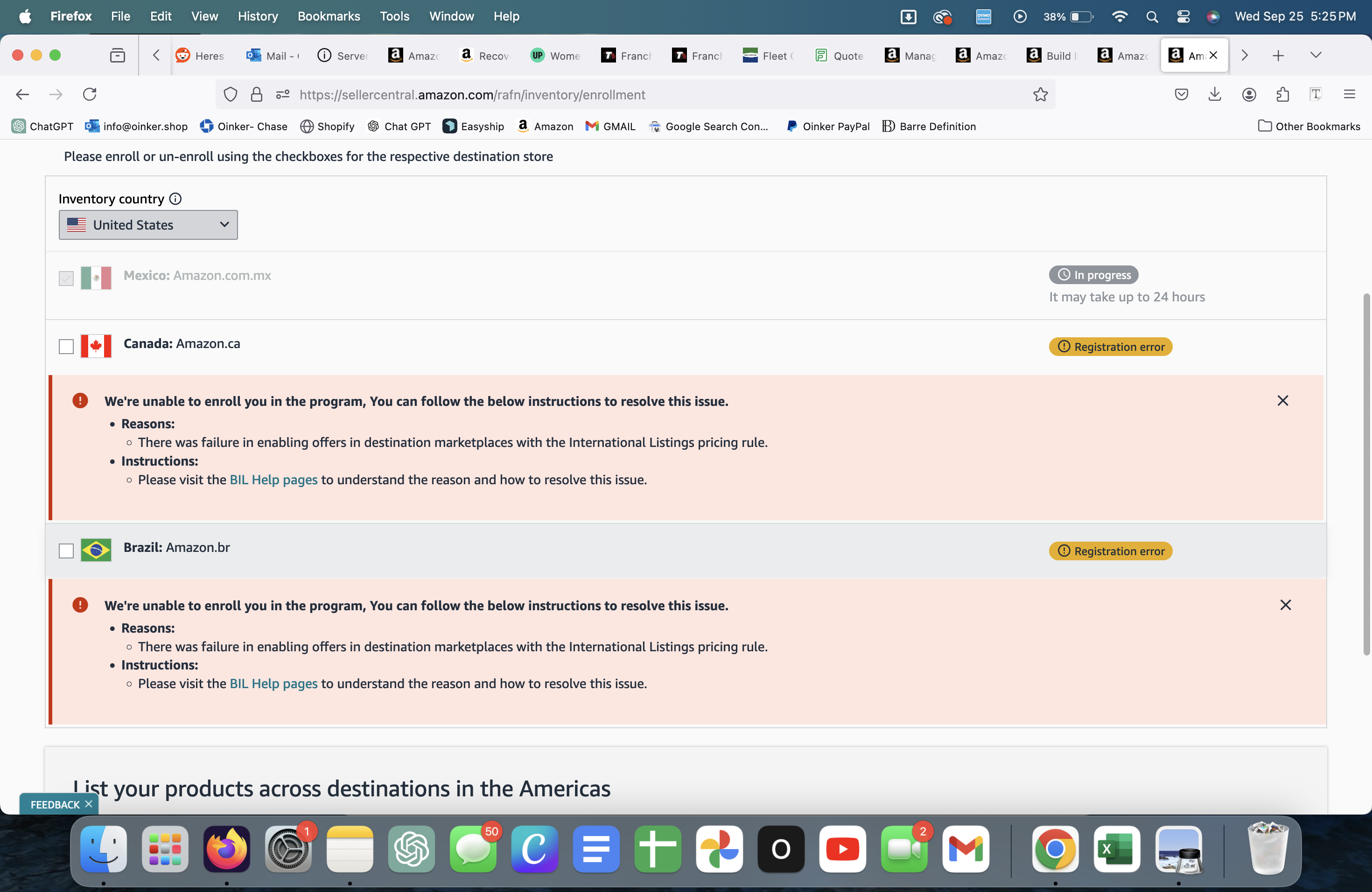Dismiss the Brazil enrollment error message
The width and height of the screenshot is (1372, 892).
pos(1286,605)
